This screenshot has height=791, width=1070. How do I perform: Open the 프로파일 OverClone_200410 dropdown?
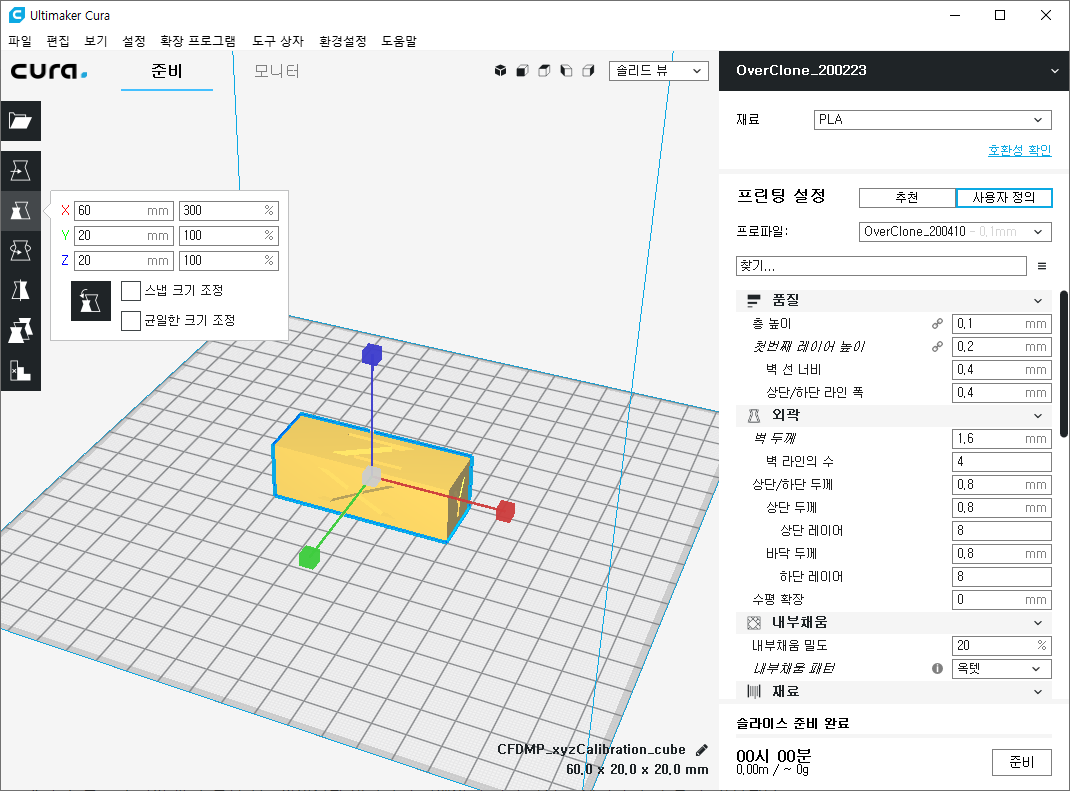click(955, 232)
